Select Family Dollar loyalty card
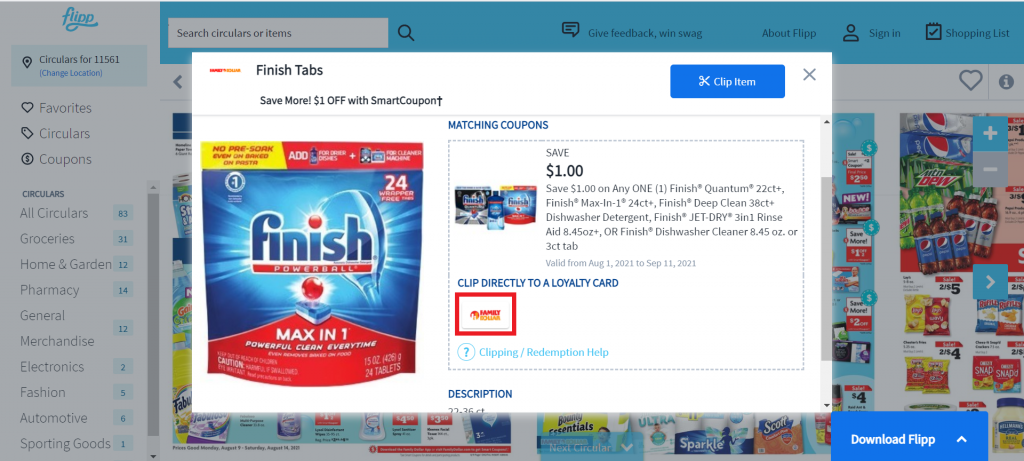Viewport: 1024px width, 461px height. coord(487,314)
